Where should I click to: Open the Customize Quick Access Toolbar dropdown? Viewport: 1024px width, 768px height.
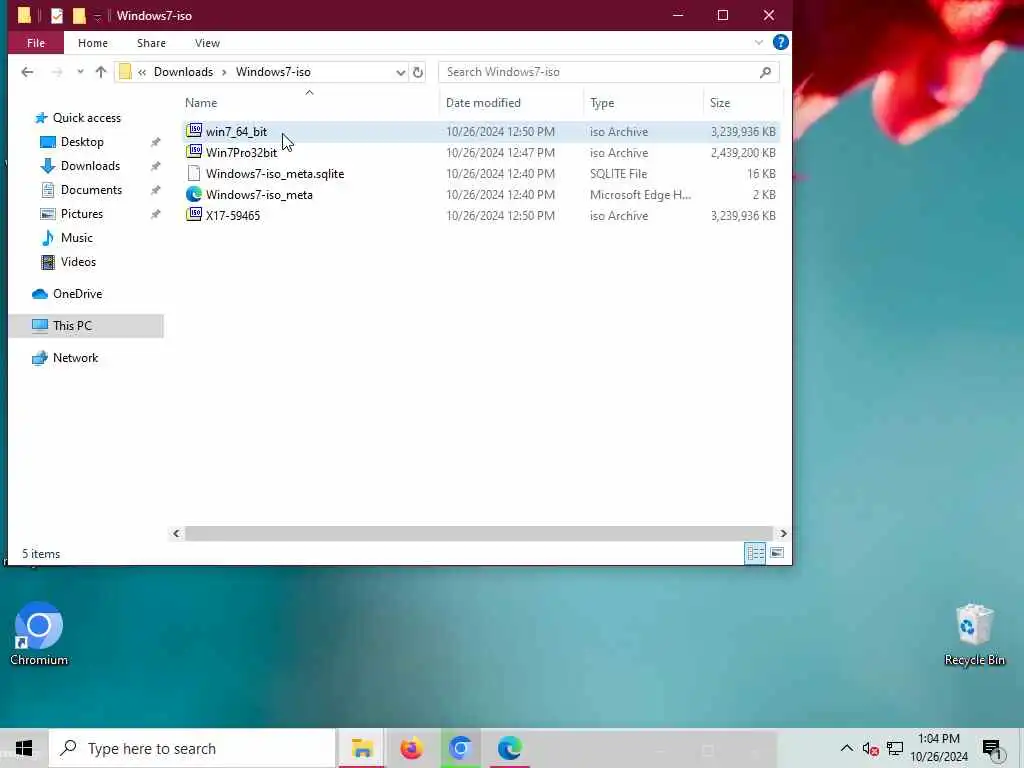pos(97,16)
